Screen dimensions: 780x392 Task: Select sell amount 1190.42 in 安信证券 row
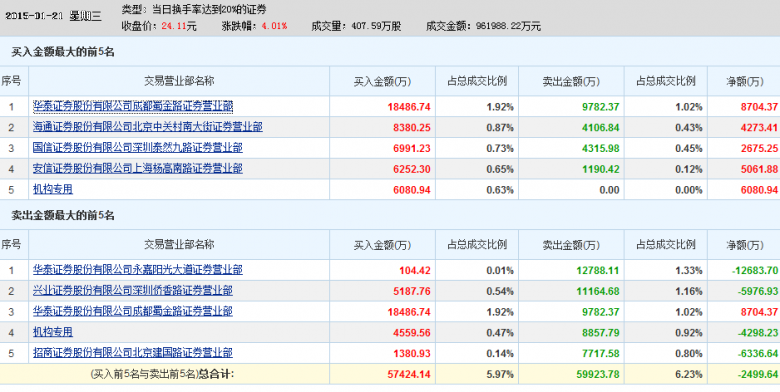599,170
